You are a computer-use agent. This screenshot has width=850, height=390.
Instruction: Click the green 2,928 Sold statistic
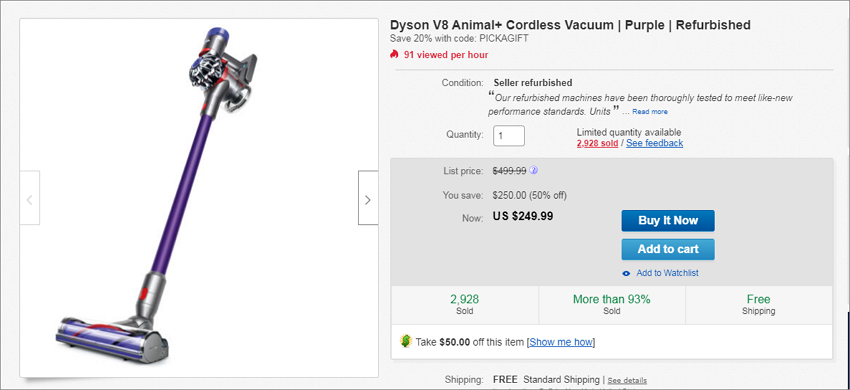[465, 304]
